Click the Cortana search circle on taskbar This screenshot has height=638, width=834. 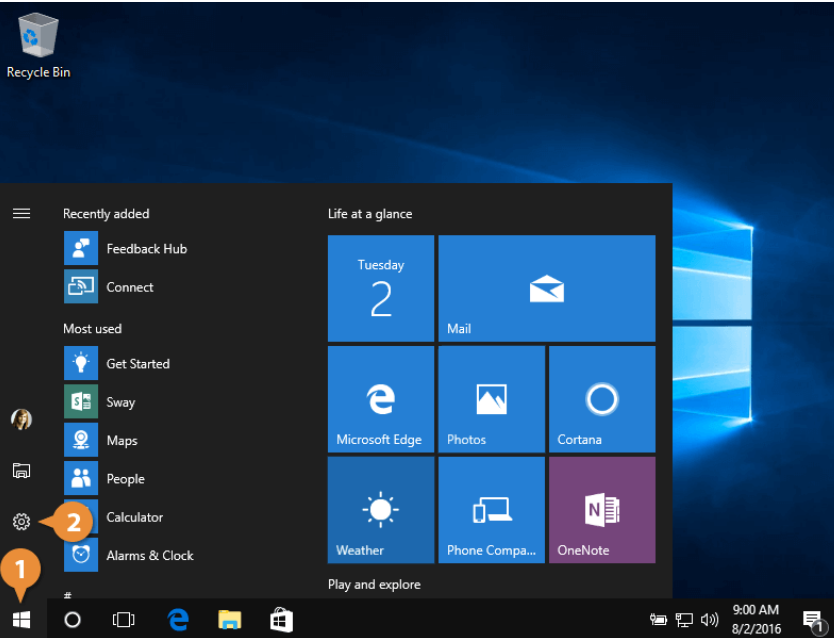pyautogui.click(x=71, y=619)
